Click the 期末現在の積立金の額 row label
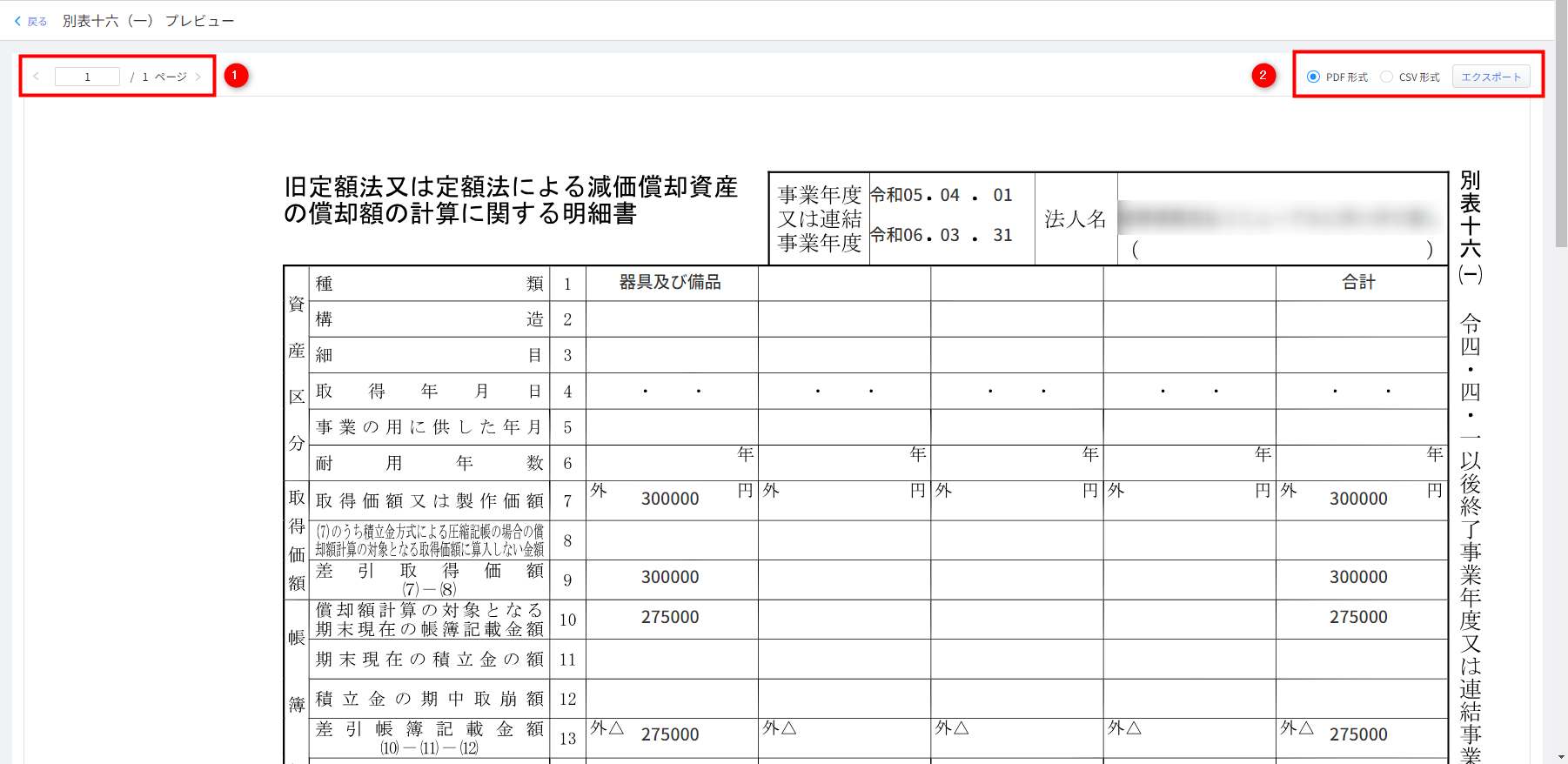1568x764 pixels. coord(430,660)
